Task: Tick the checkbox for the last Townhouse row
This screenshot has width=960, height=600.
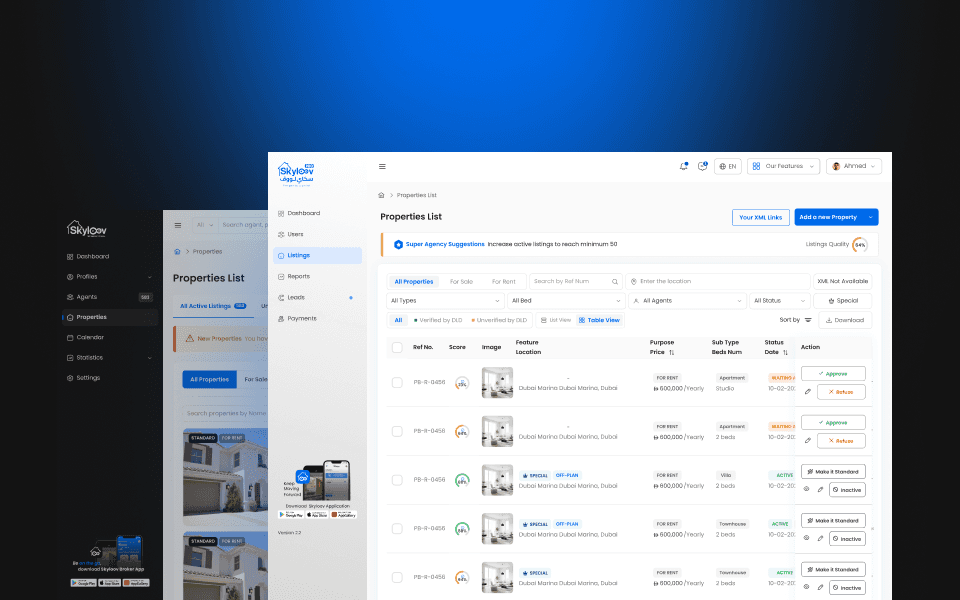Action: point(397,577)
